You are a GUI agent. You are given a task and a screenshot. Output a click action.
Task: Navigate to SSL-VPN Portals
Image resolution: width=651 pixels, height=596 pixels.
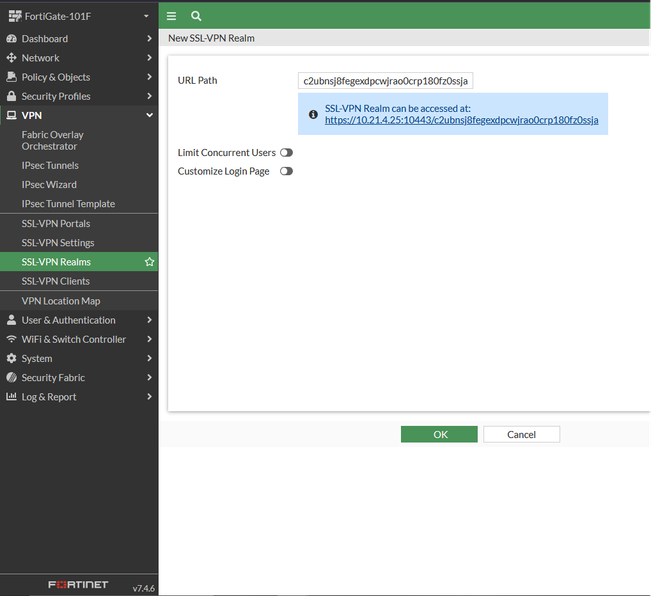79,223
